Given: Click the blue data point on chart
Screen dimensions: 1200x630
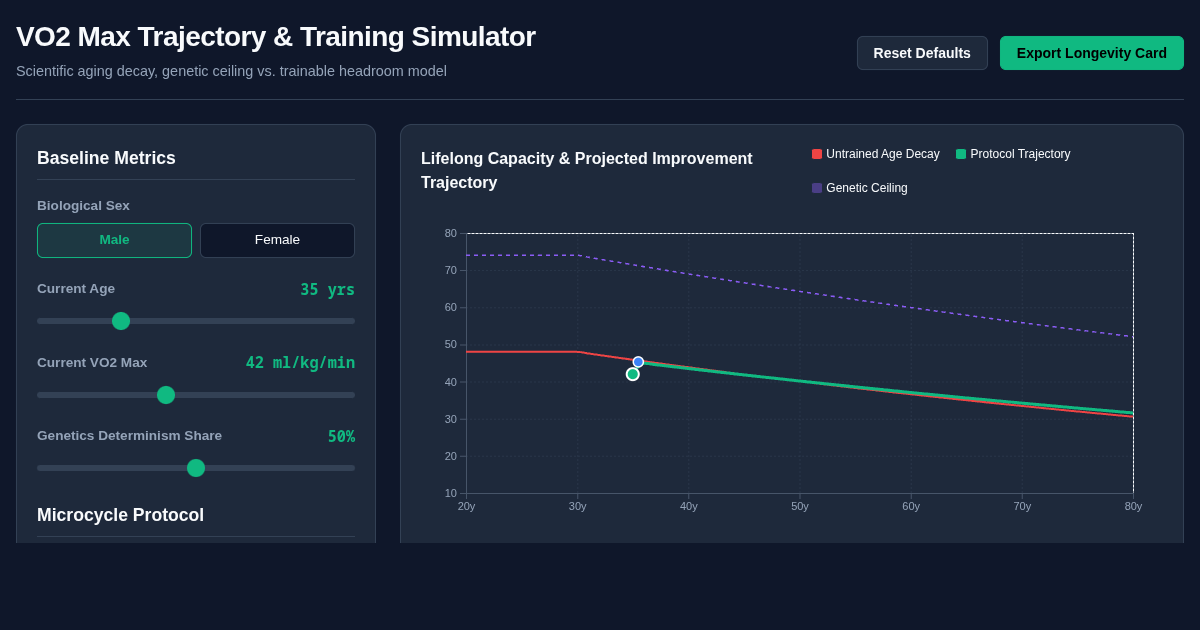Looking at the screenshot, I should tap(638, 362).
